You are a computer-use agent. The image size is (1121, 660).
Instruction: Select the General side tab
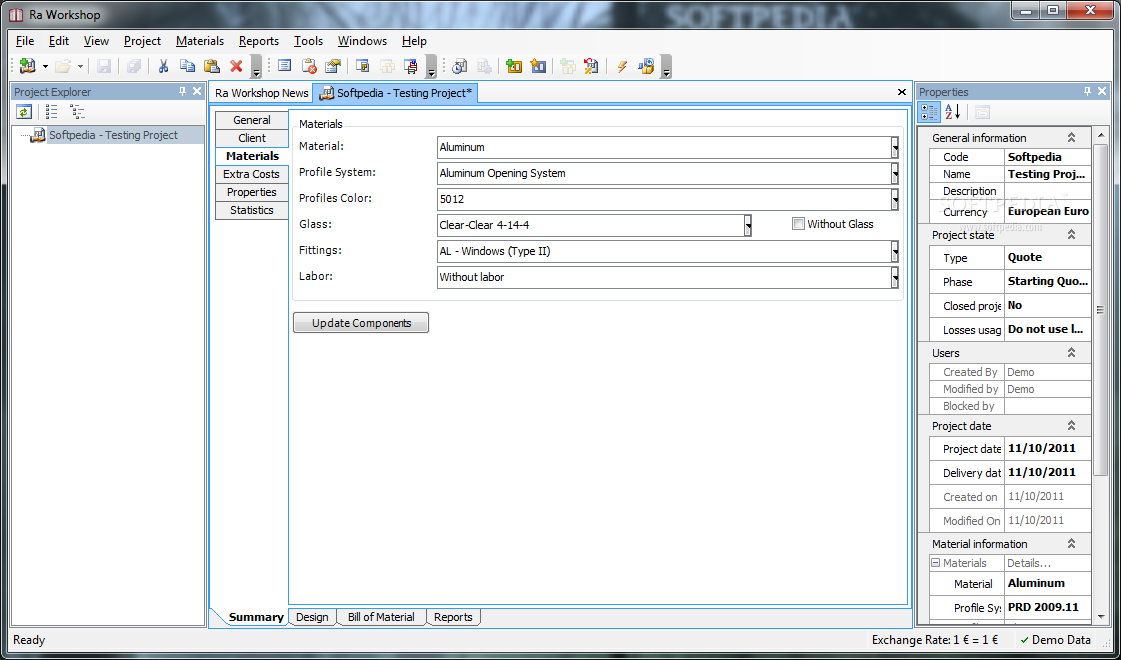[252, 120]
